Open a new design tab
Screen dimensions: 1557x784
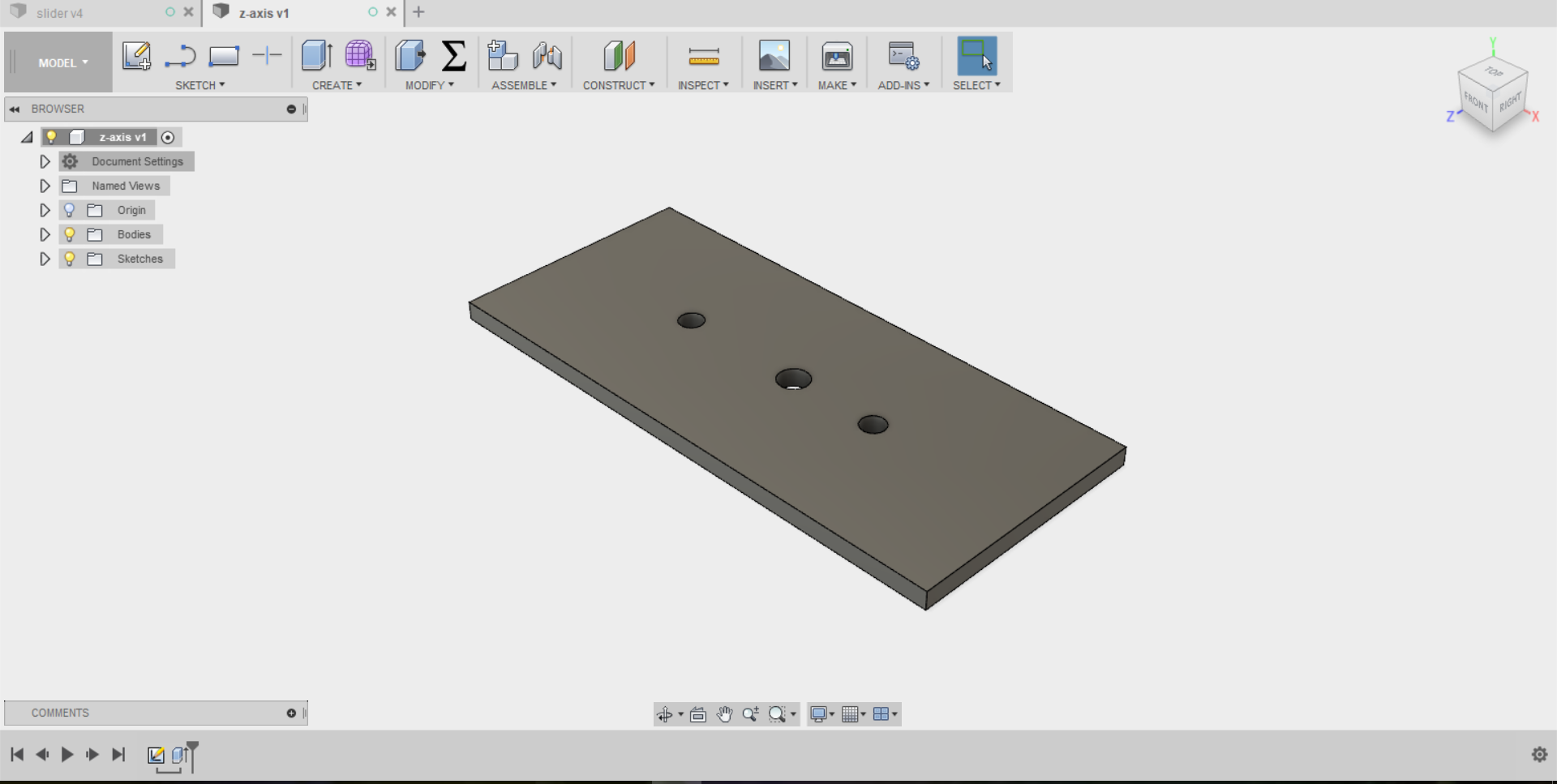[418, 12]
